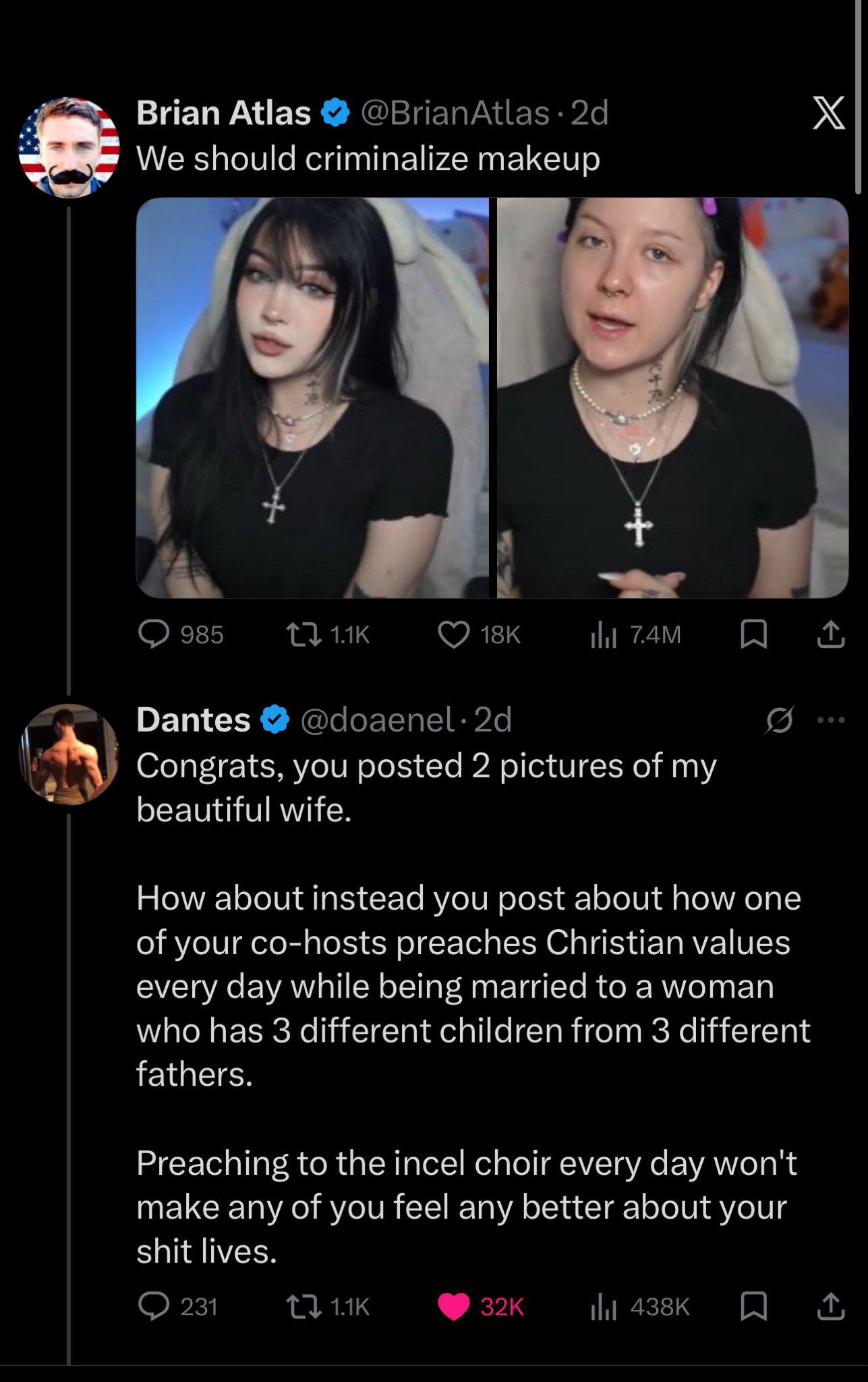Viewport: 868px width, 1382px height.
Task: Like the Brian Atlas post
Action: coord(454,635)
